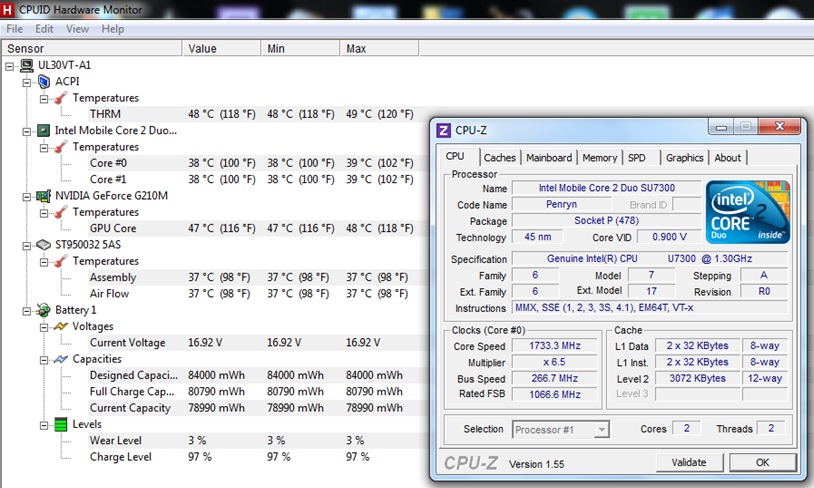Select the THRM sensor row
This screenshot has width=814, height=488.
click(251, 114)
